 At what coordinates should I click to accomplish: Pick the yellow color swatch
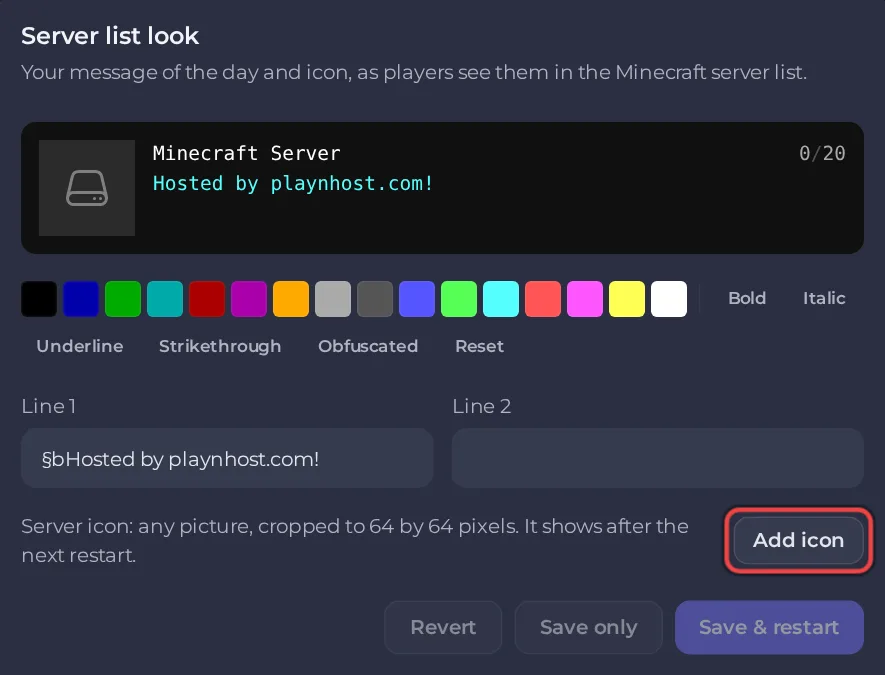coord(627,299)
